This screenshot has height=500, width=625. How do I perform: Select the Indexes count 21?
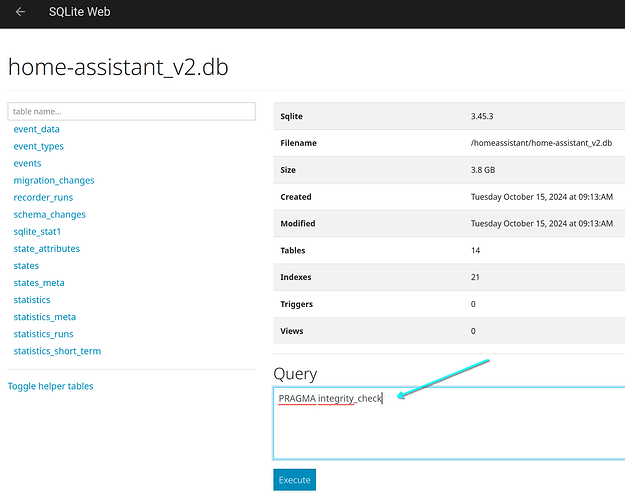coord(475,277)
